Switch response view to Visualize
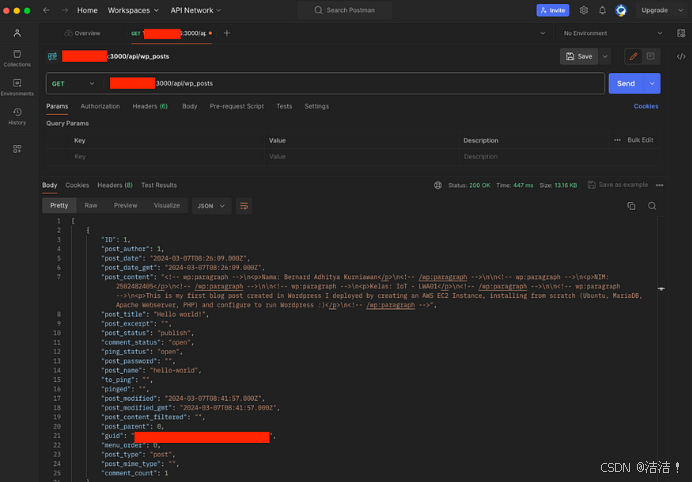The height and width of the screenshot is (482, 692). (167, 206)
